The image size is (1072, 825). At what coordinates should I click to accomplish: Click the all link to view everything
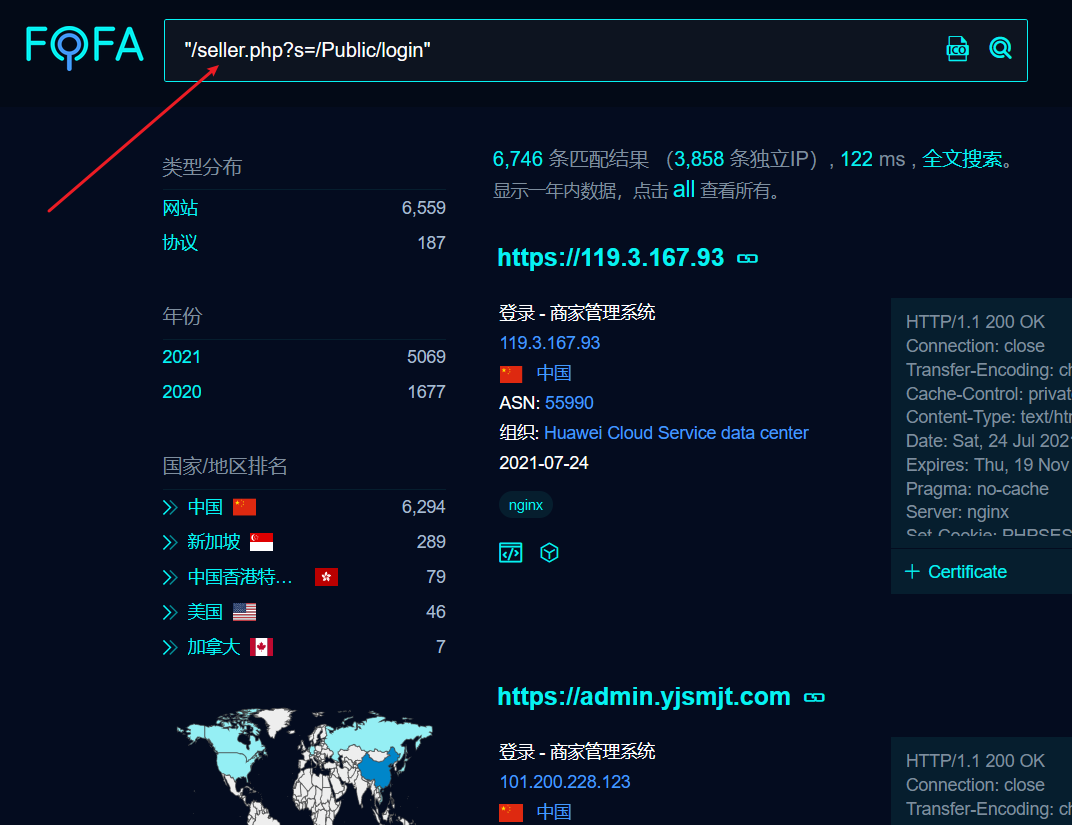(x=683, y=190)
